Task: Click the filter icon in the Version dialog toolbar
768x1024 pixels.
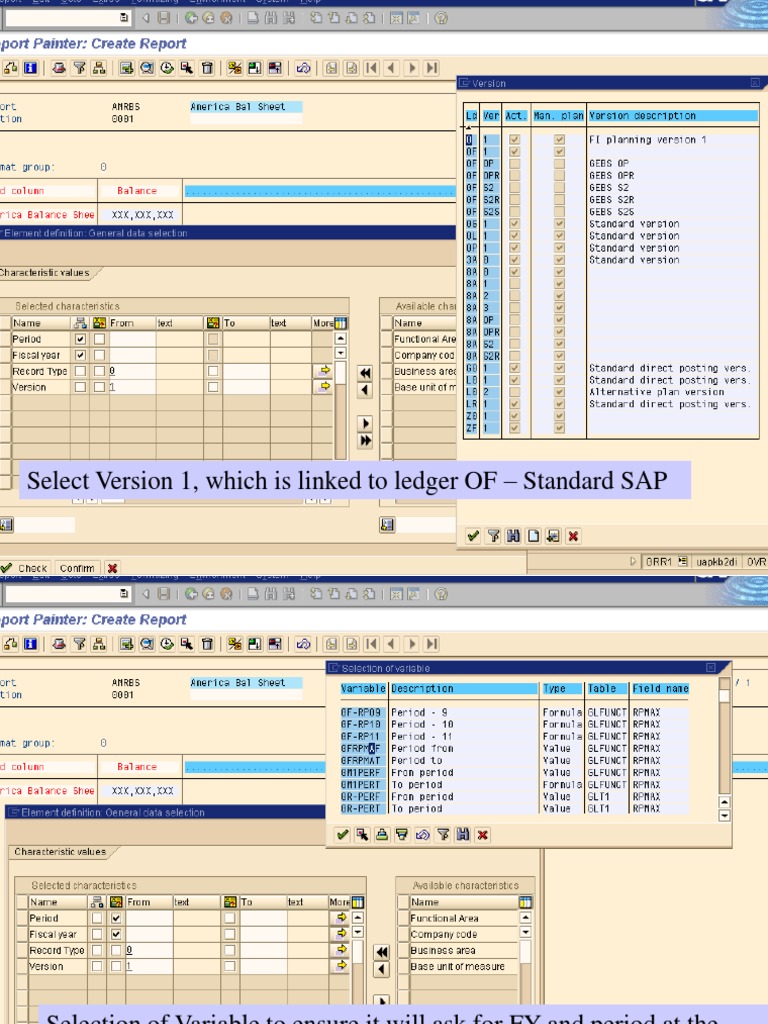Action: coord(493,537)
